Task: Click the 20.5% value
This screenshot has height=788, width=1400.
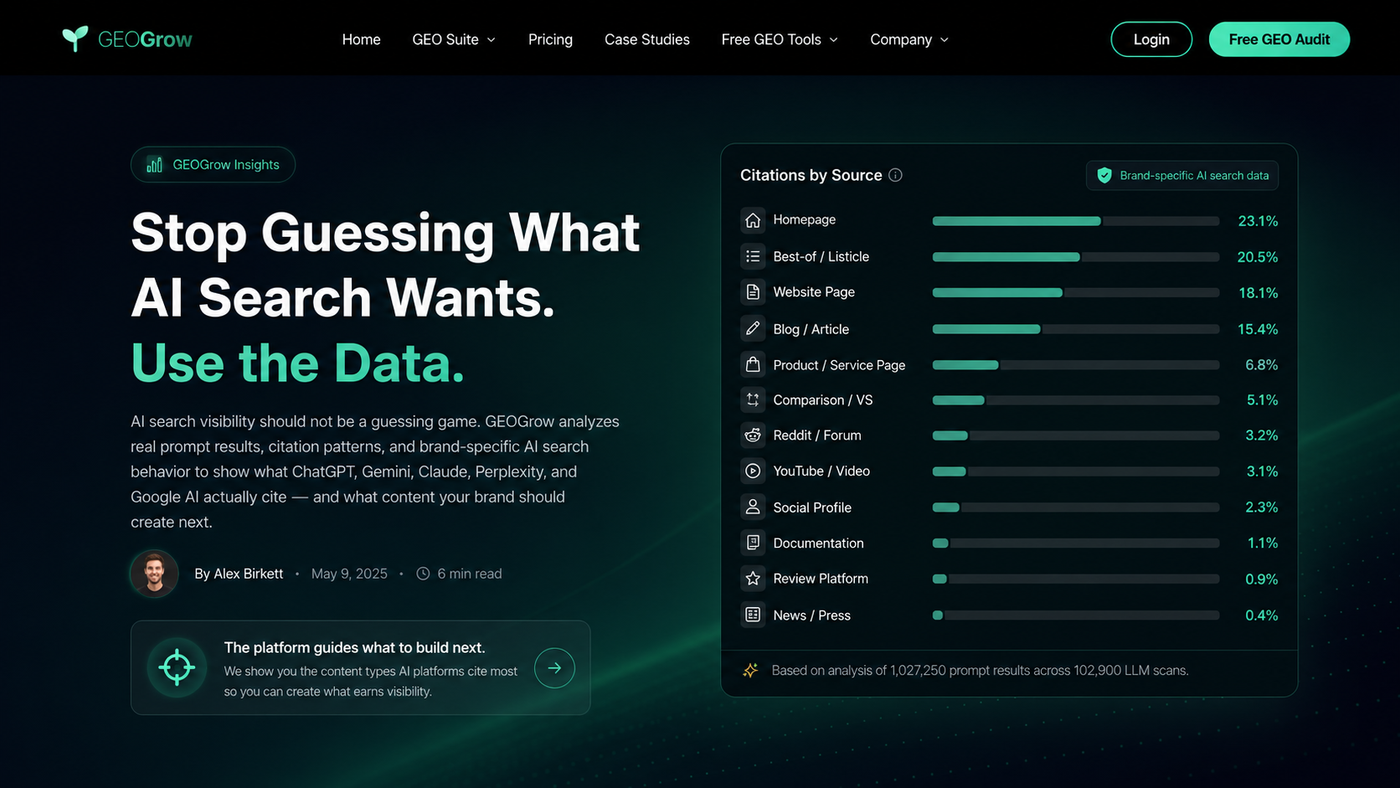Action: (1258, 257)
